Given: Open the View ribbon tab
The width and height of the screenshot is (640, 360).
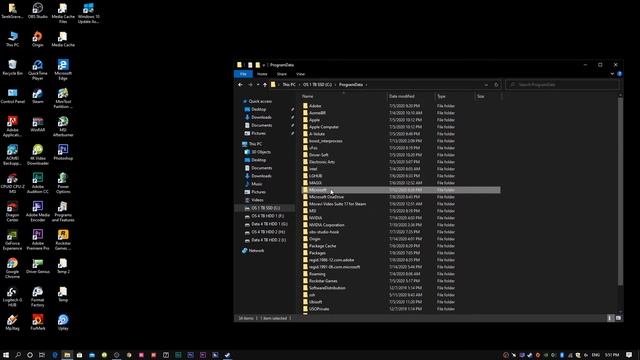Looking at the screenshot, I should pos(300,74).
